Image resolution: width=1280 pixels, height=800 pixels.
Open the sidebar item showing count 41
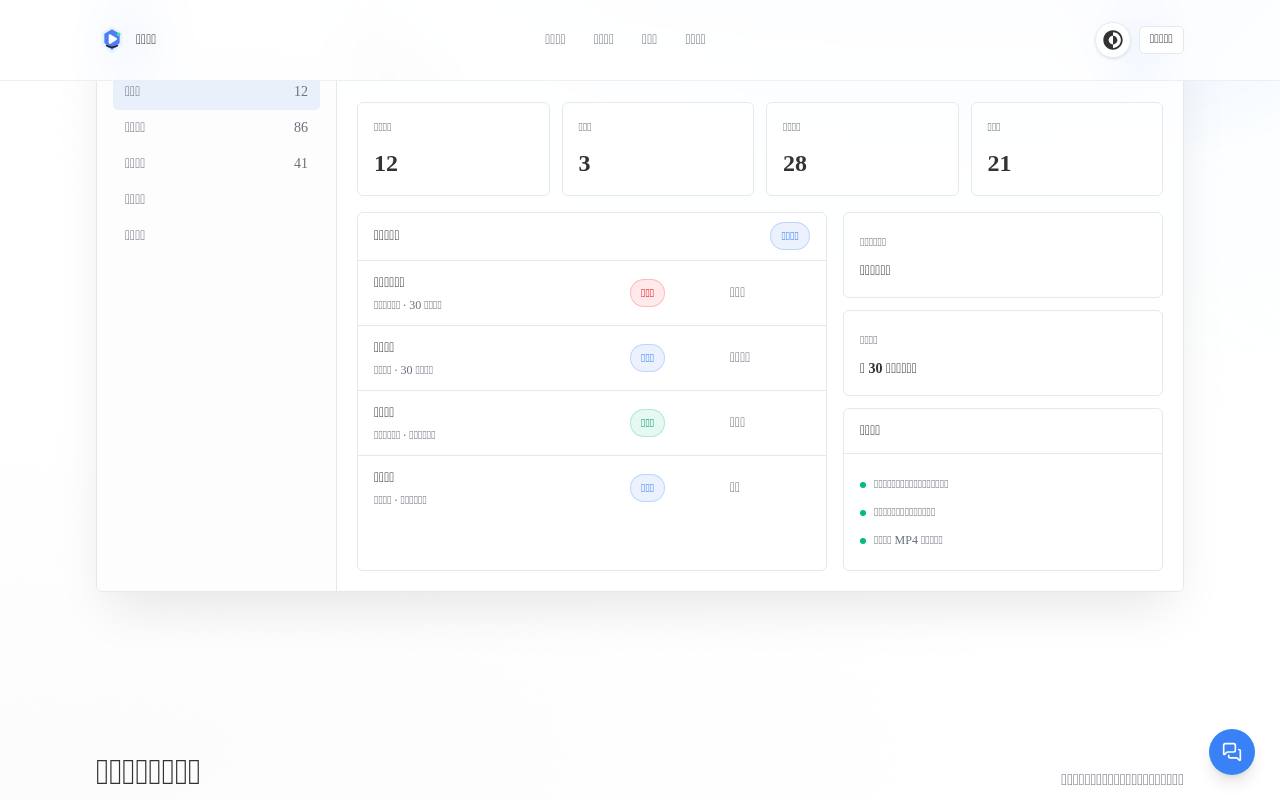point(216,163)
